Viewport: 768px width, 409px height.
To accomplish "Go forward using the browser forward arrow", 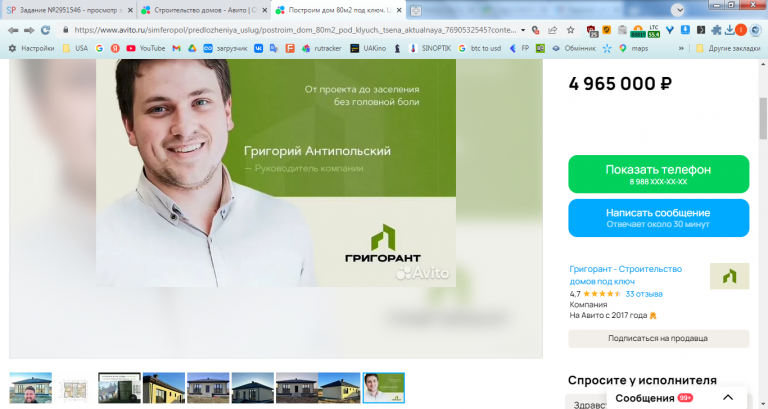I will (x=29, y=30).
